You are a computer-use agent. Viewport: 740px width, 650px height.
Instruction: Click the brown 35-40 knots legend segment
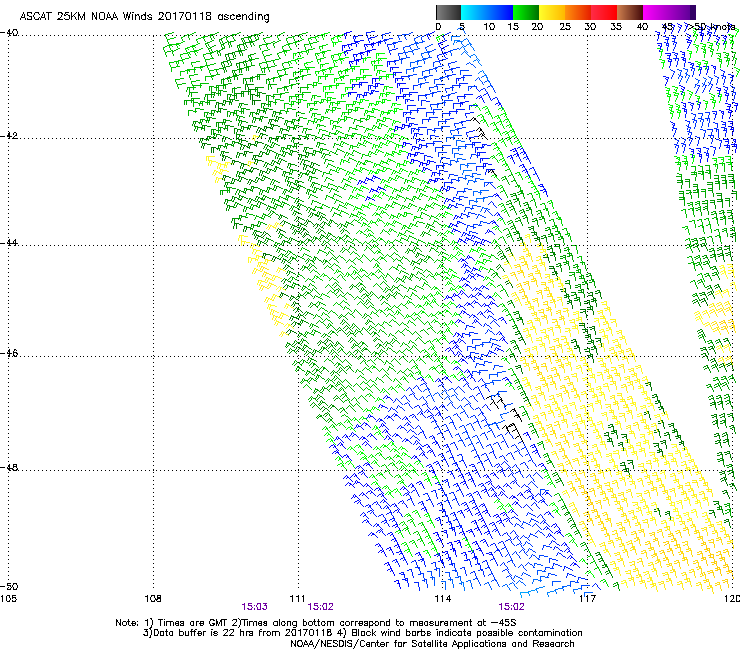[630, 12]
